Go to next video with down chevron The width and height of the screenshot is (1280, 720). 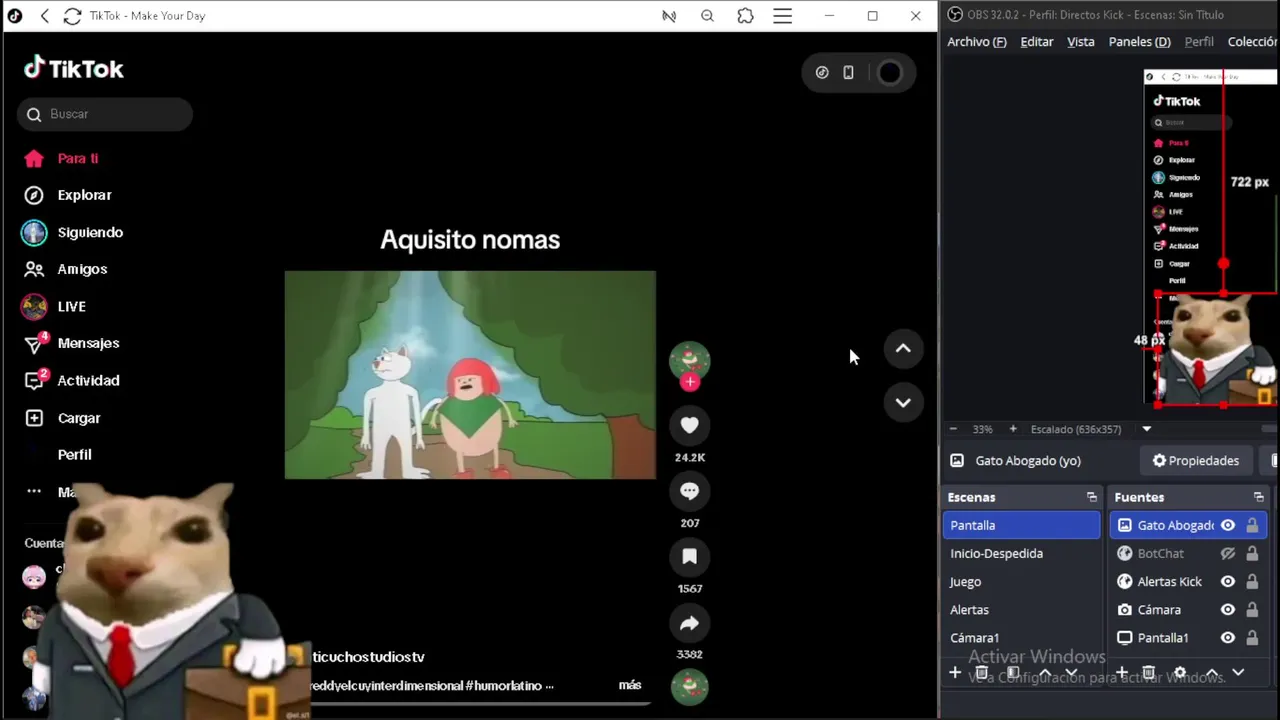(903, 402)
